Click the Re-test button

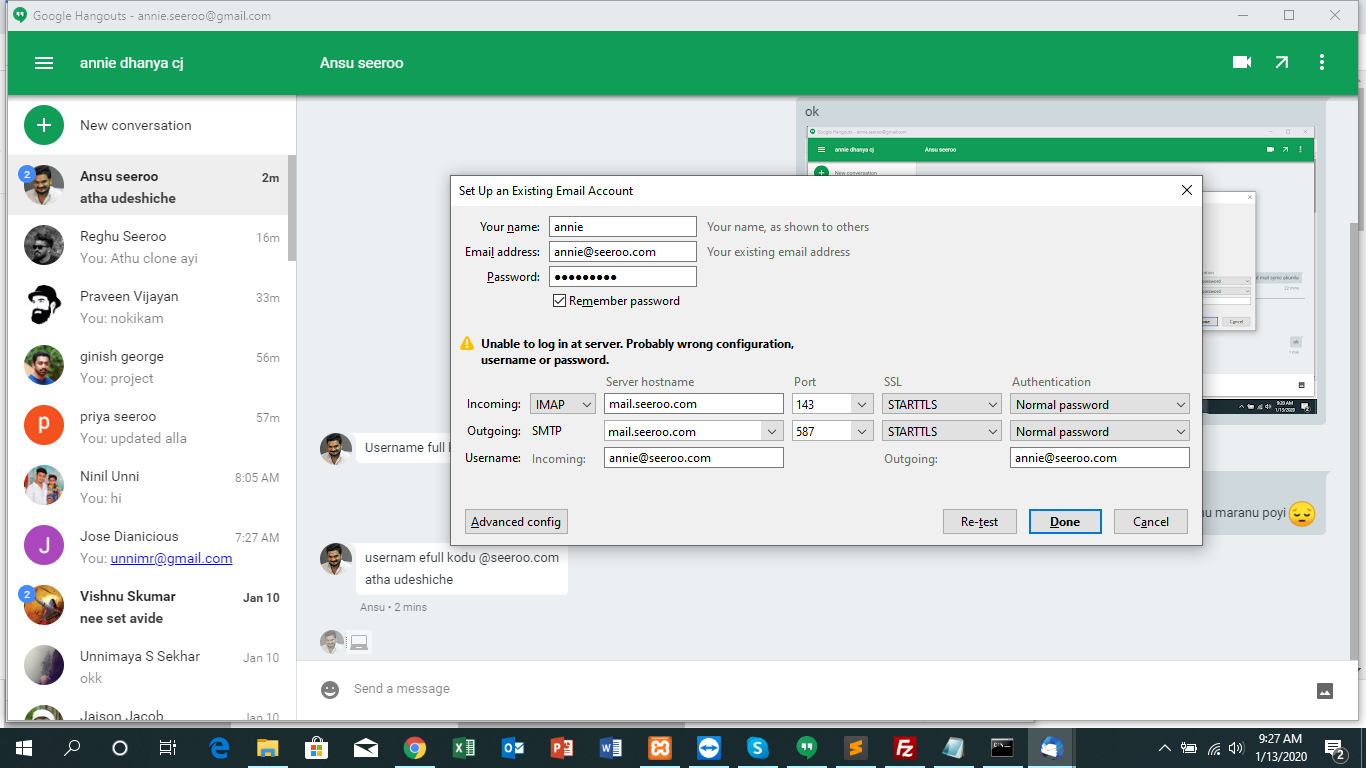click(979, 522)
